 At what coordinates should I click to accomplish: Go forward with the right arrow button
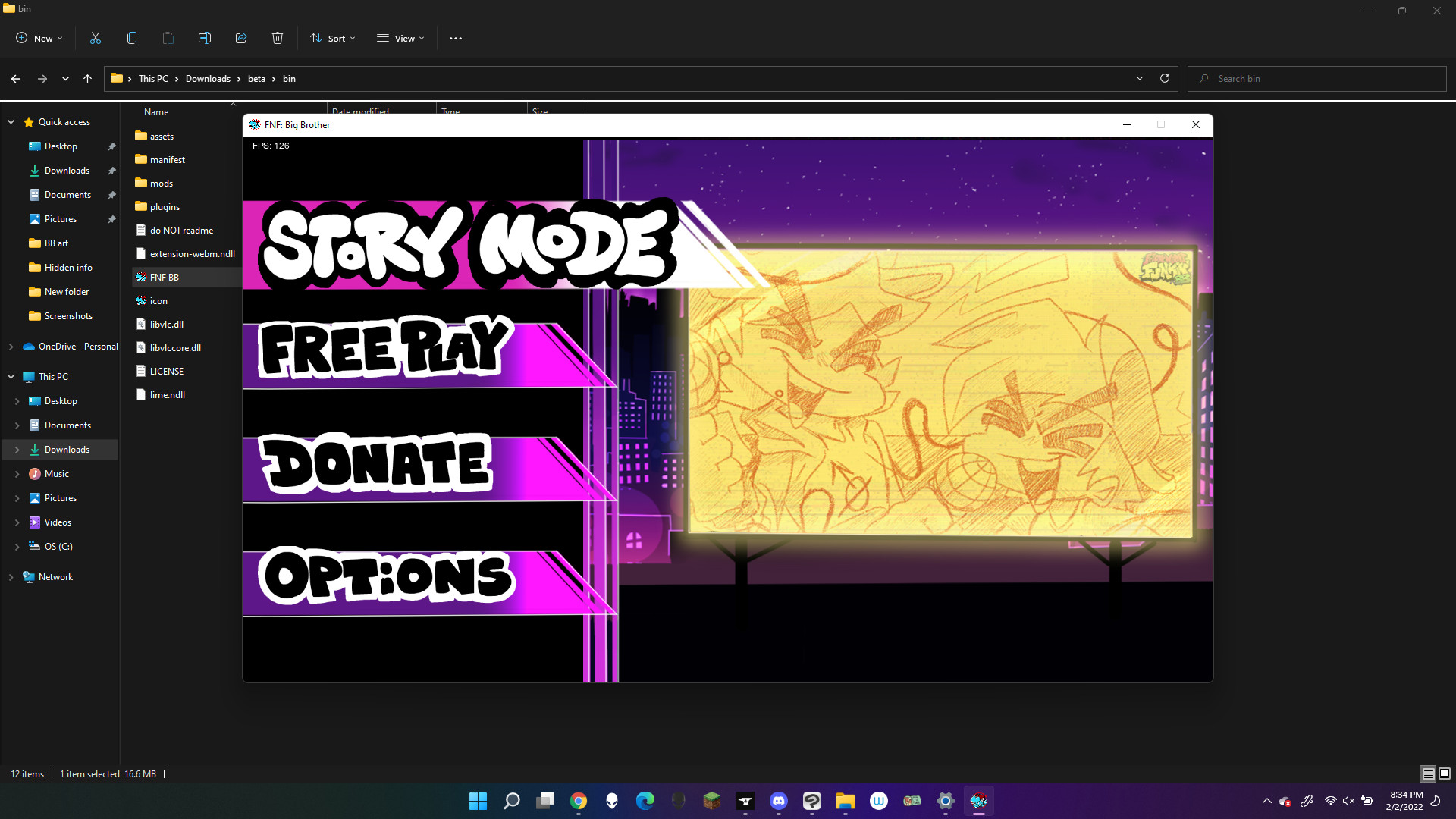42,79
